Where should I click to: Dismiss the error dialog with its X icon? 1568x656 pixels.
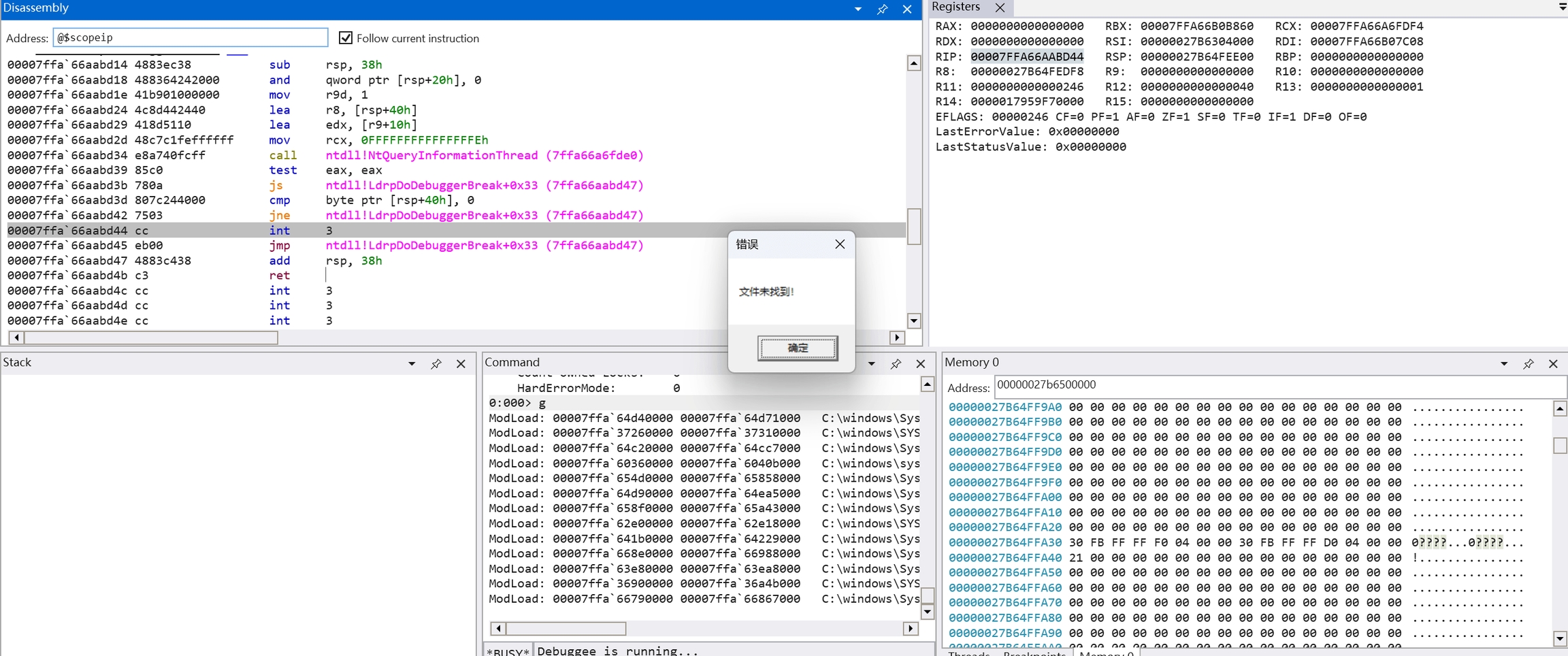point(840,244)
